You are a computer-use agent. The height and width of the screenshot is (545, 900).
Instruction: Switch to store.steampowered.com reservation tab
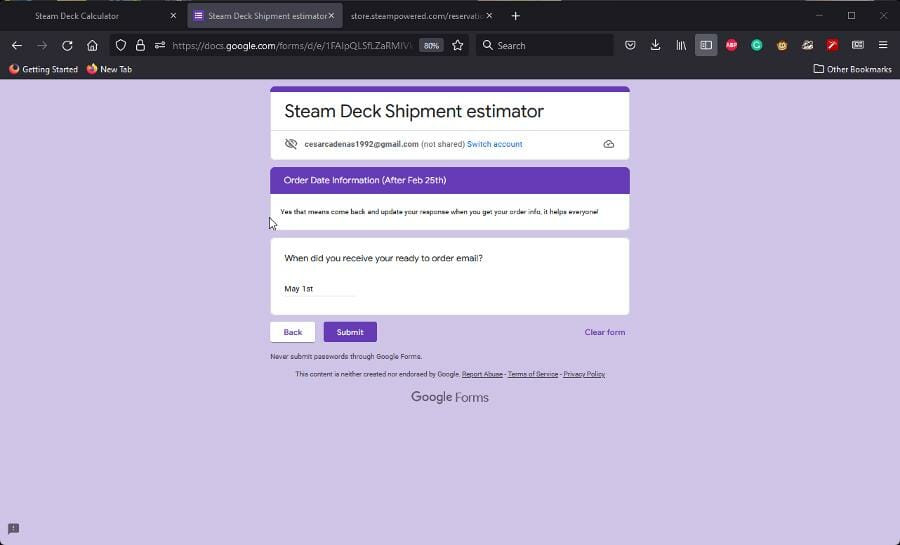[x=417, y=16]
